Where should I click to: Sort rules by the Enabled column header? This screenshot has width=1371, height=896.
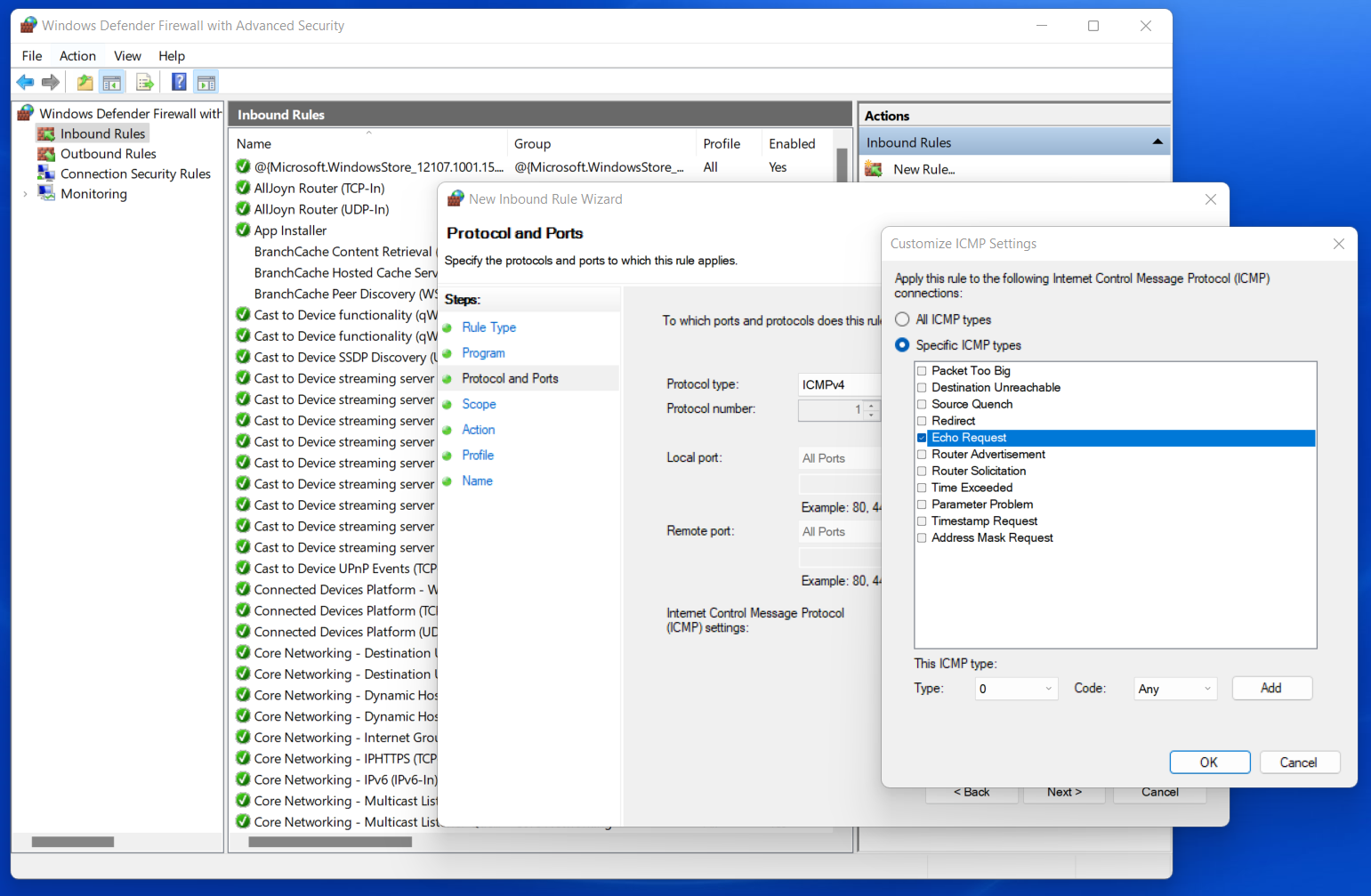[795, 143]
